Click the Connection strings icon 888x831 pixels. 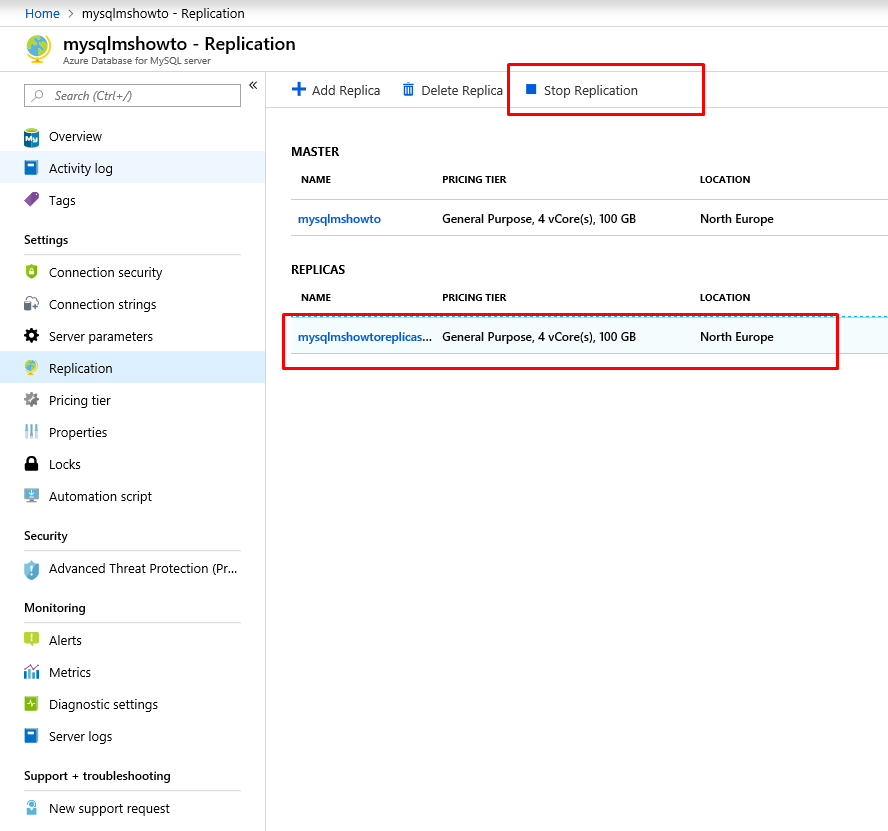[x=32, y=304]
